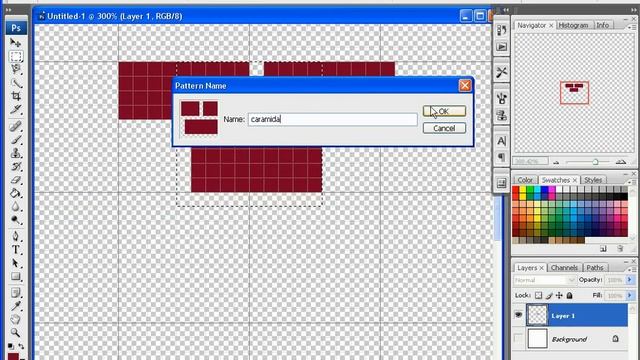Select the Path Selection tool
This screenshot has height=360, width=640.
16,263
